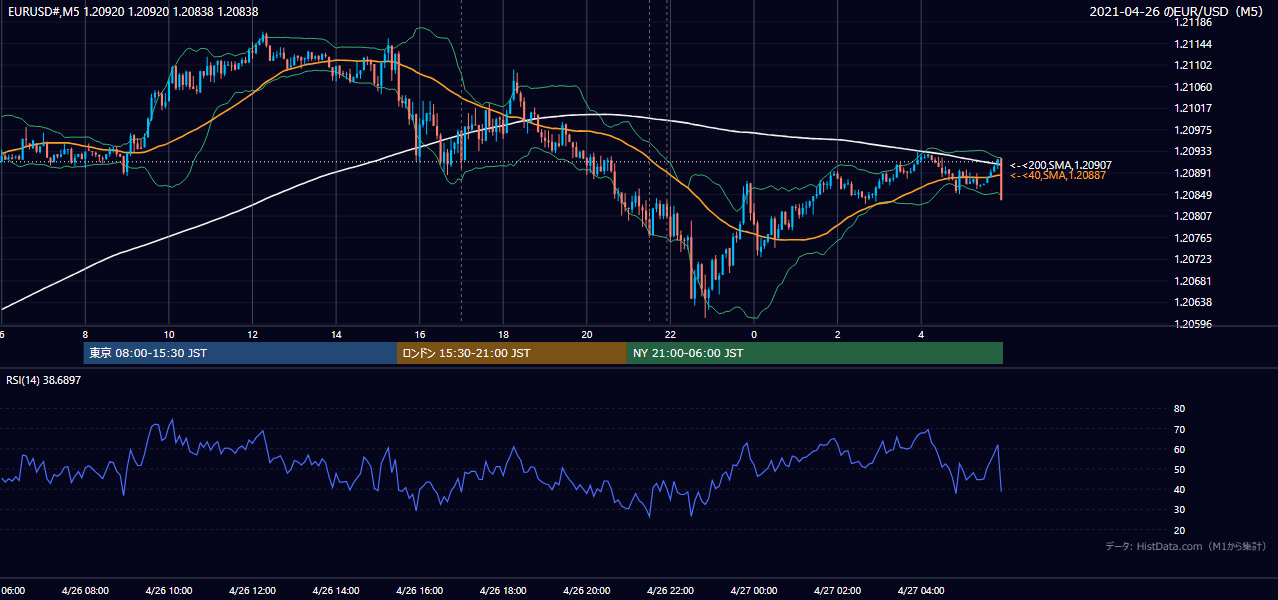
Task: Click price axis value 1.20891
Action: coord(1194,173)
